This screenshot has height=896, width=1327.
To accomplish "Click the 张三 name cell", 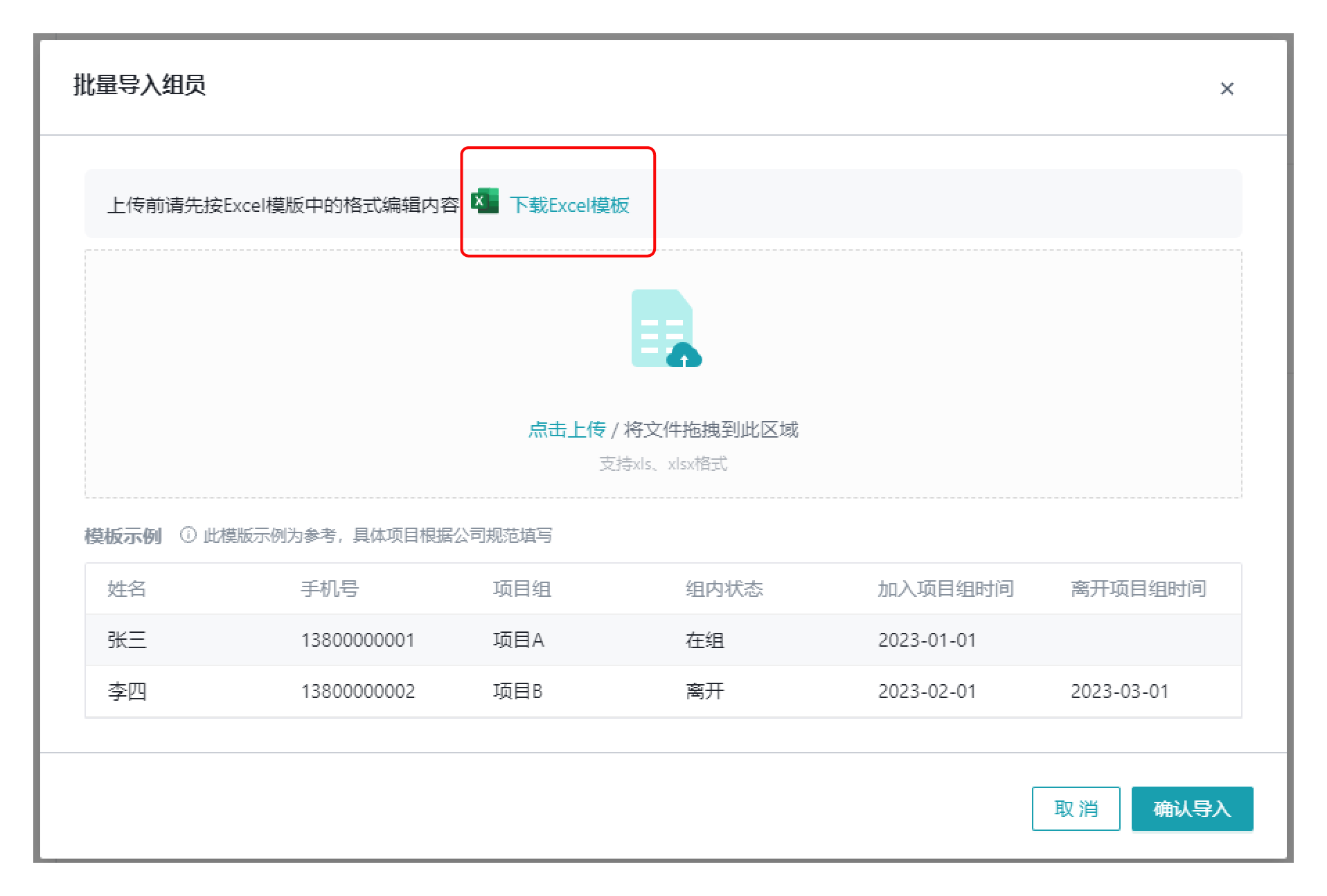I will coord(127,640).
